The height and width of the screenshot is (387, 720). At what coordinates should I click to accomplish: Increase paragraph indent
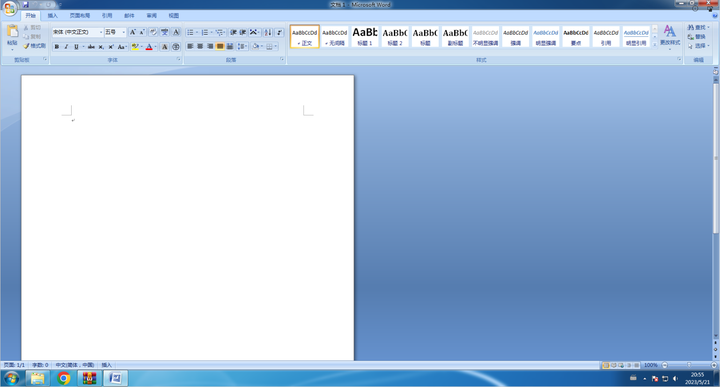pyautogui.click(x=242, y=32)
